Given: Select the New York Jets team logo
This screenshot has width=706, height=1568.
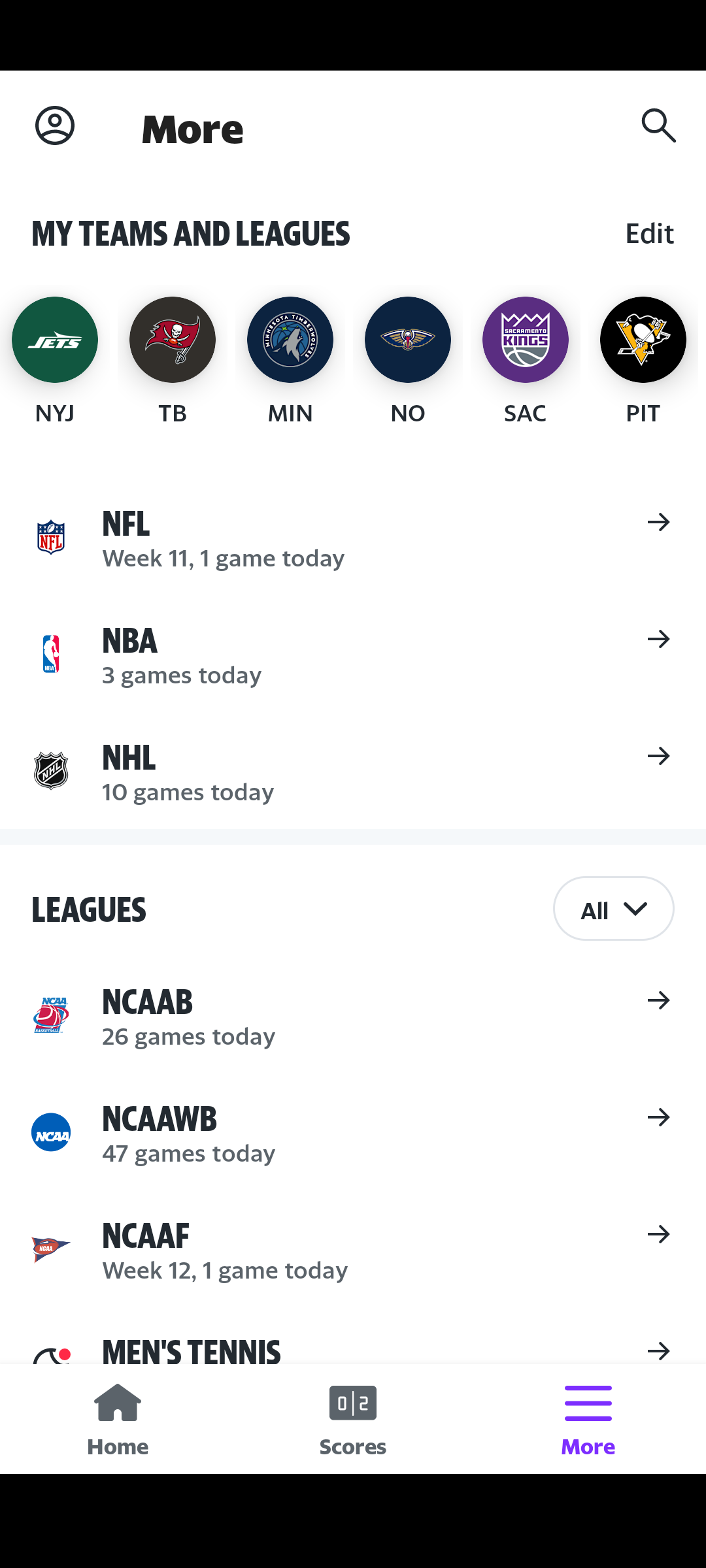Looking at the screenshot, I should (x=55, y=340).
